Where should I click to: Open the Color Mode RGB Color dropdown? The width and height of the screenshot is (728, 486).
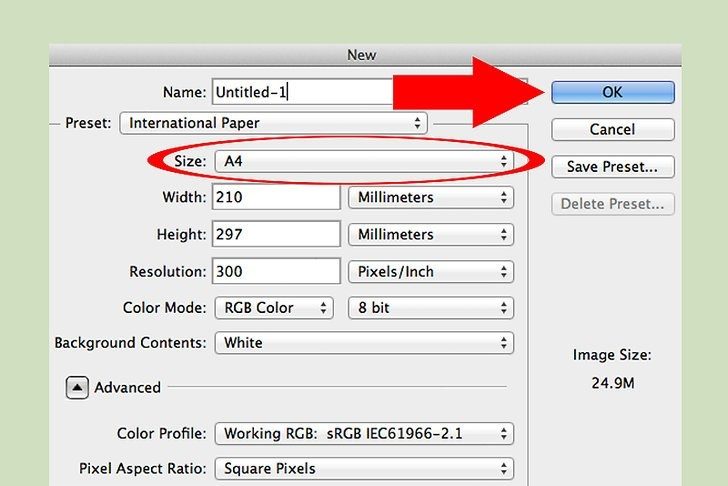point(273,308)
